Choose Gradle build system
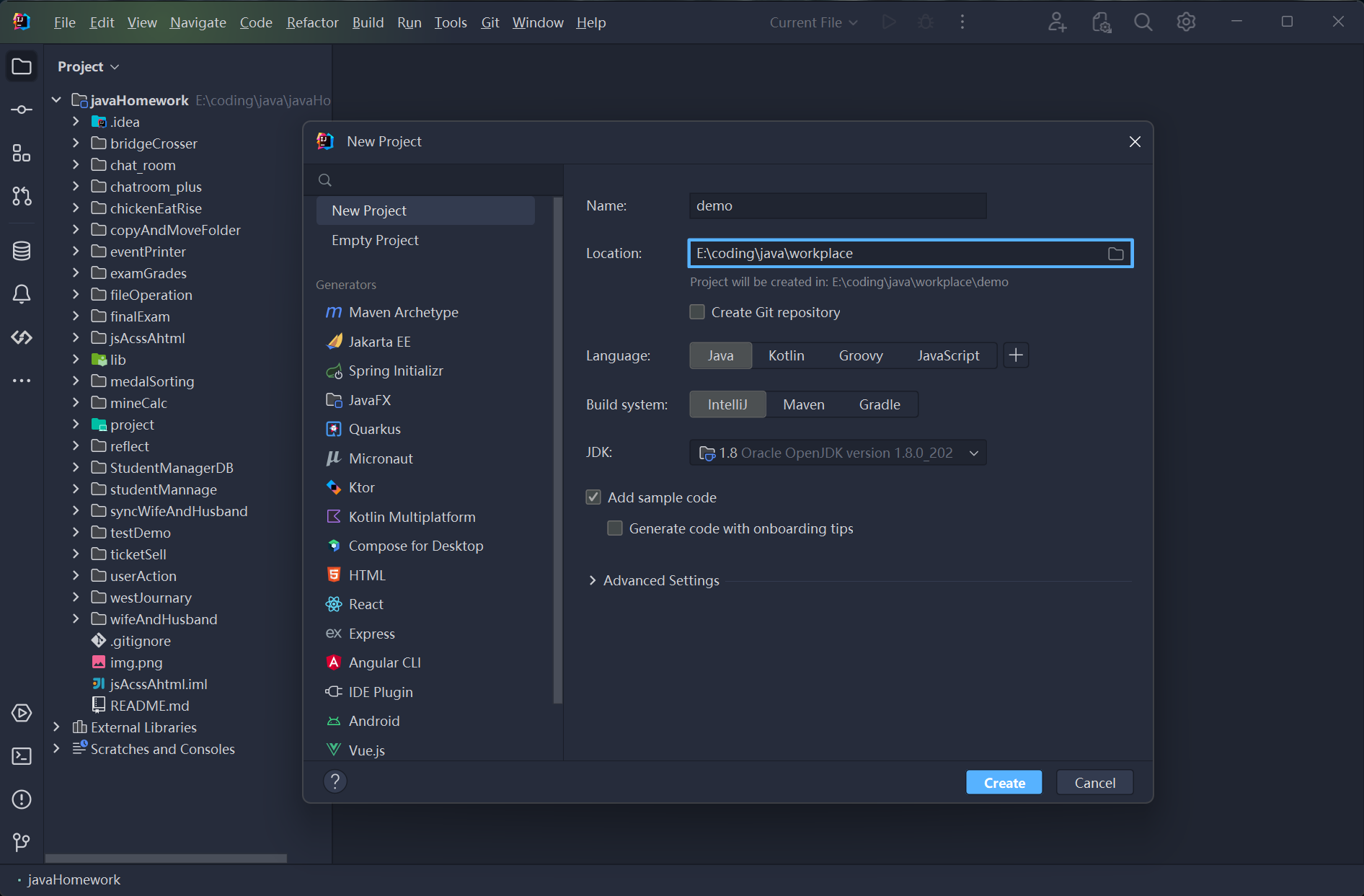This screenshot has height=896, width=1364. 880,404
